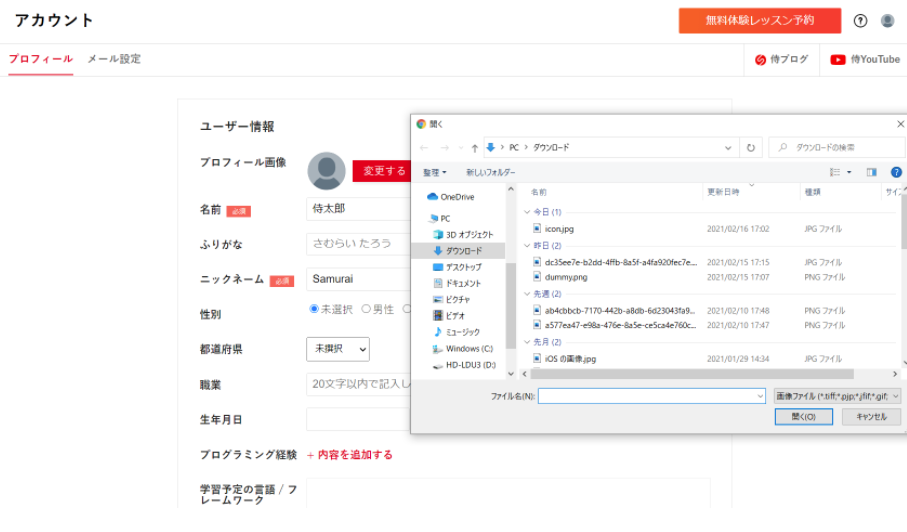
Task: Select OneDrive in the navigation pane
Action: pos(456,197)
